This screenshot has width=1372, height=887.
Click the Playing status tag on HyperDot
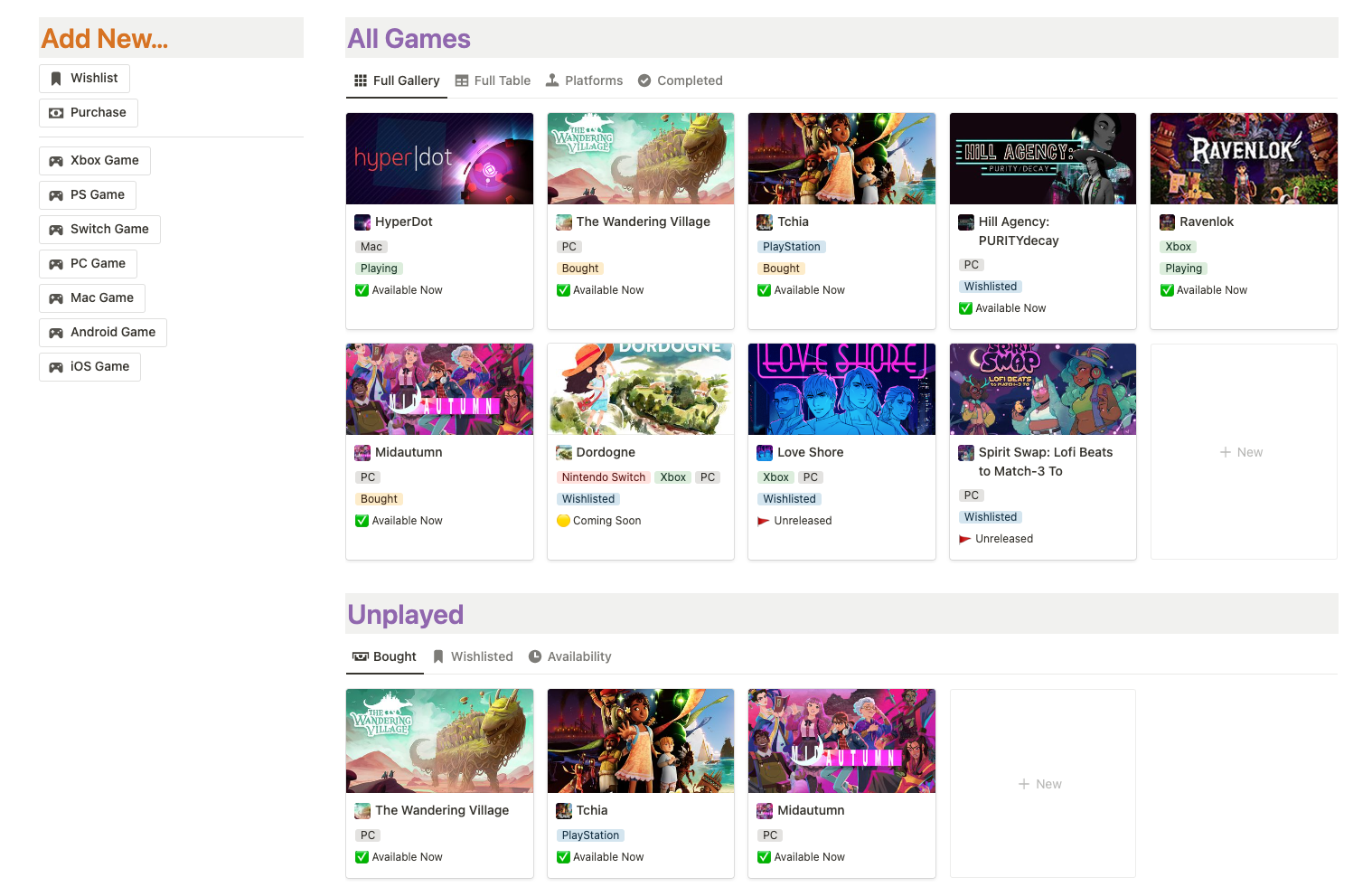pos(379,268)
